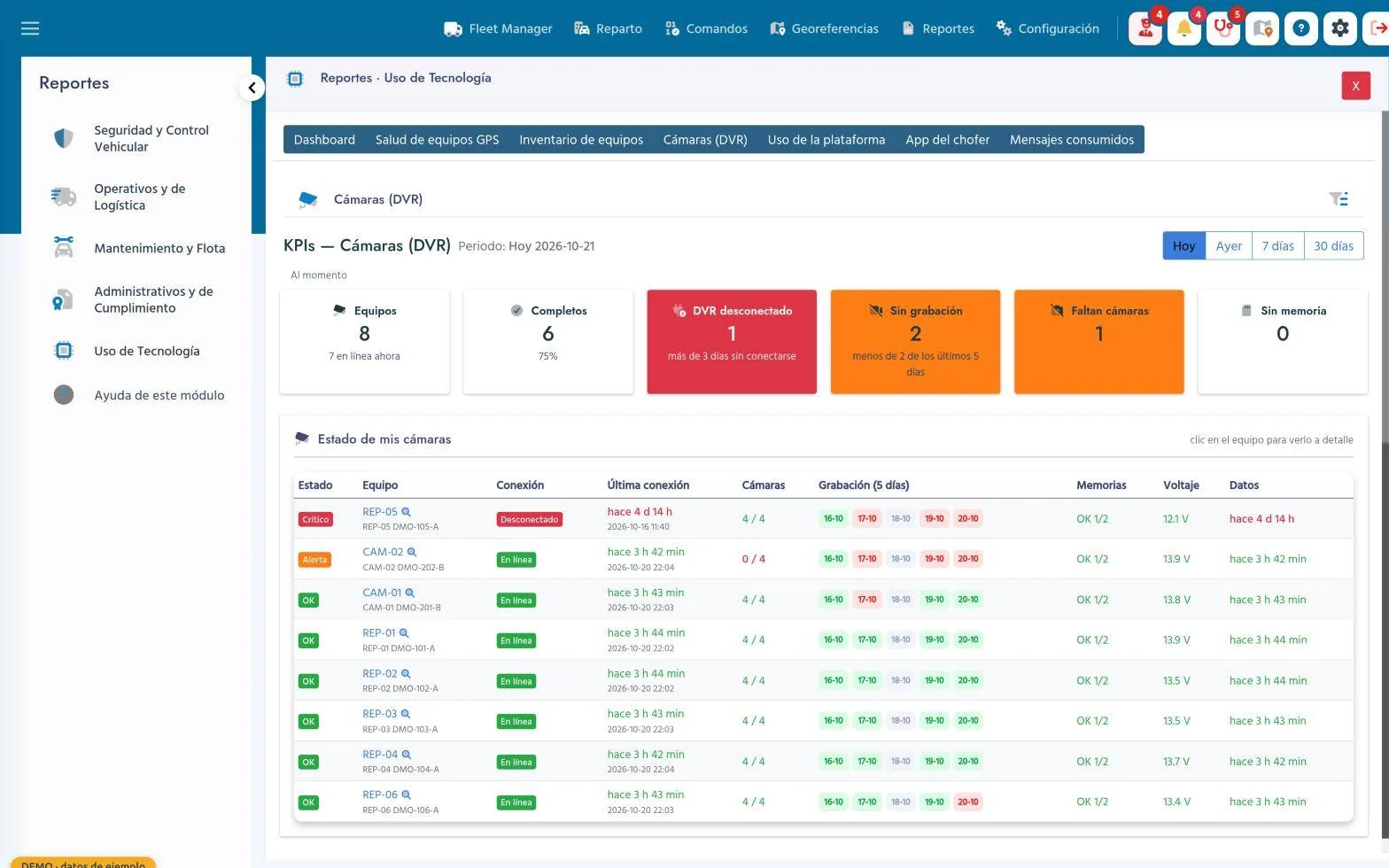Click the logout icon in header
This screenshot has height=868, width=1389.
[1377, 28]
